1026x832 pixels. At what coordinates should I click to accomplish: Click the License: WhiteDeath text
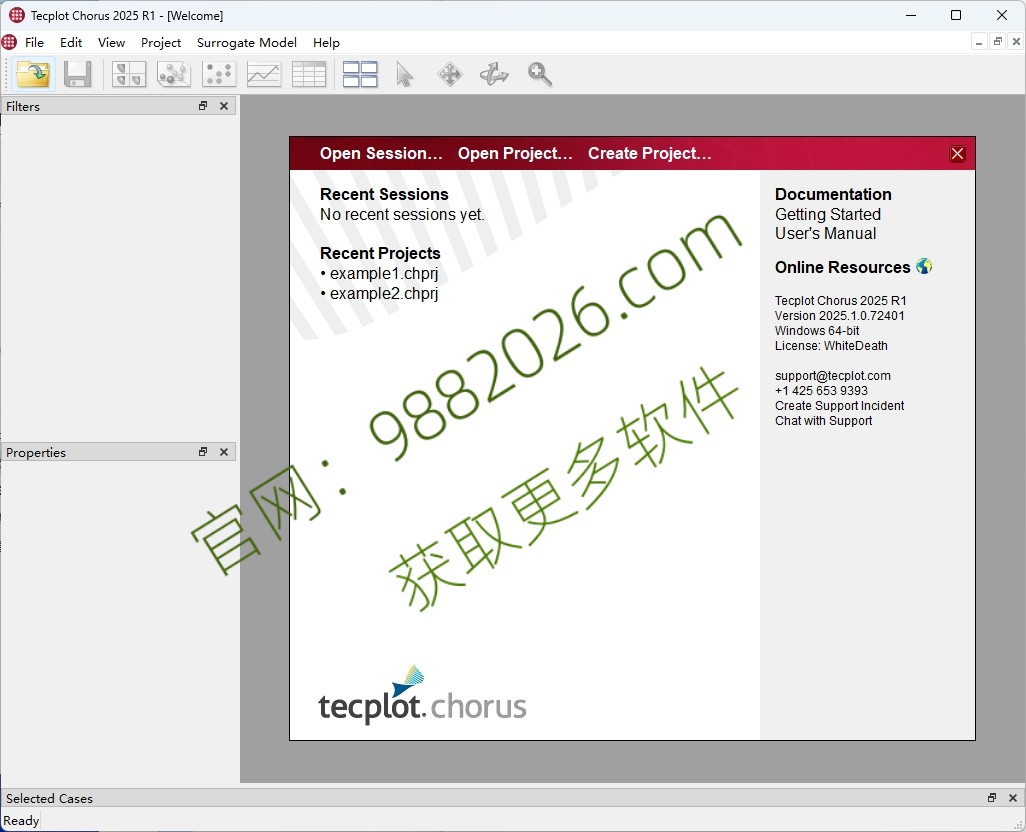pos(831,345)
